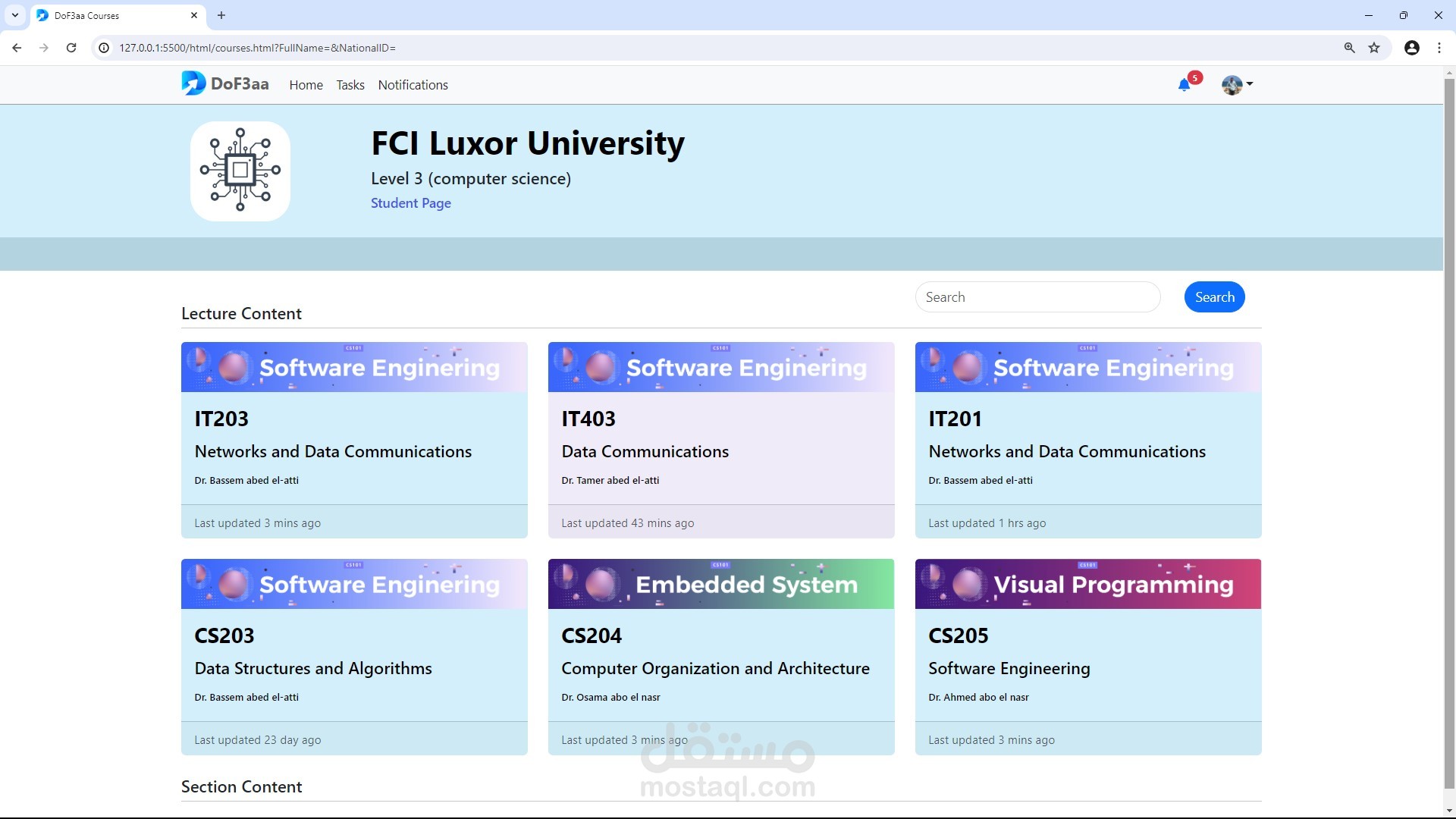
Task: Click the blue Search button
Action: [1214, 297]
